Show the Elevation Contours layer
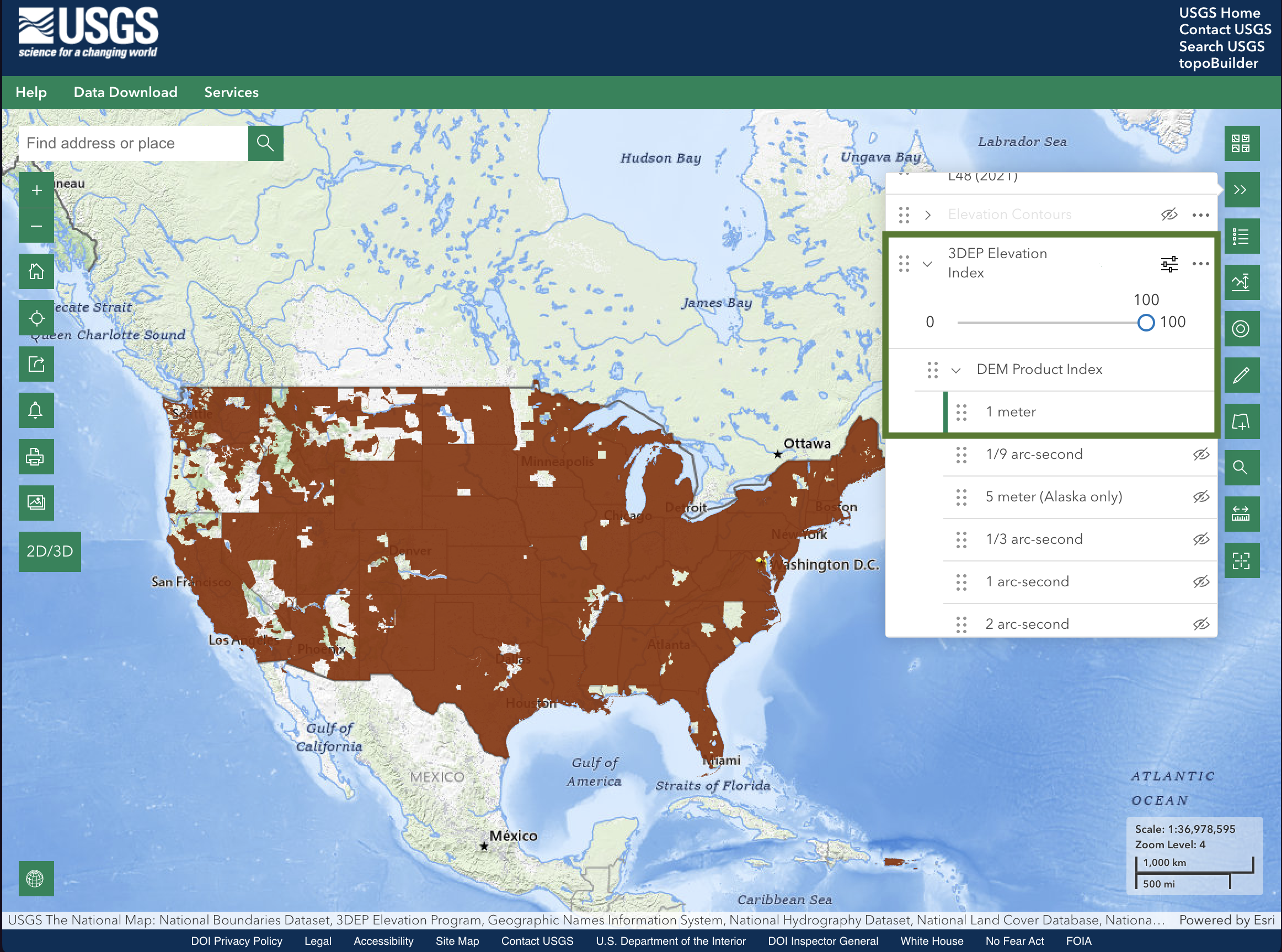Image resolution: width=1282 pixels, height=952 pixels. click(x=1169, y=214)
